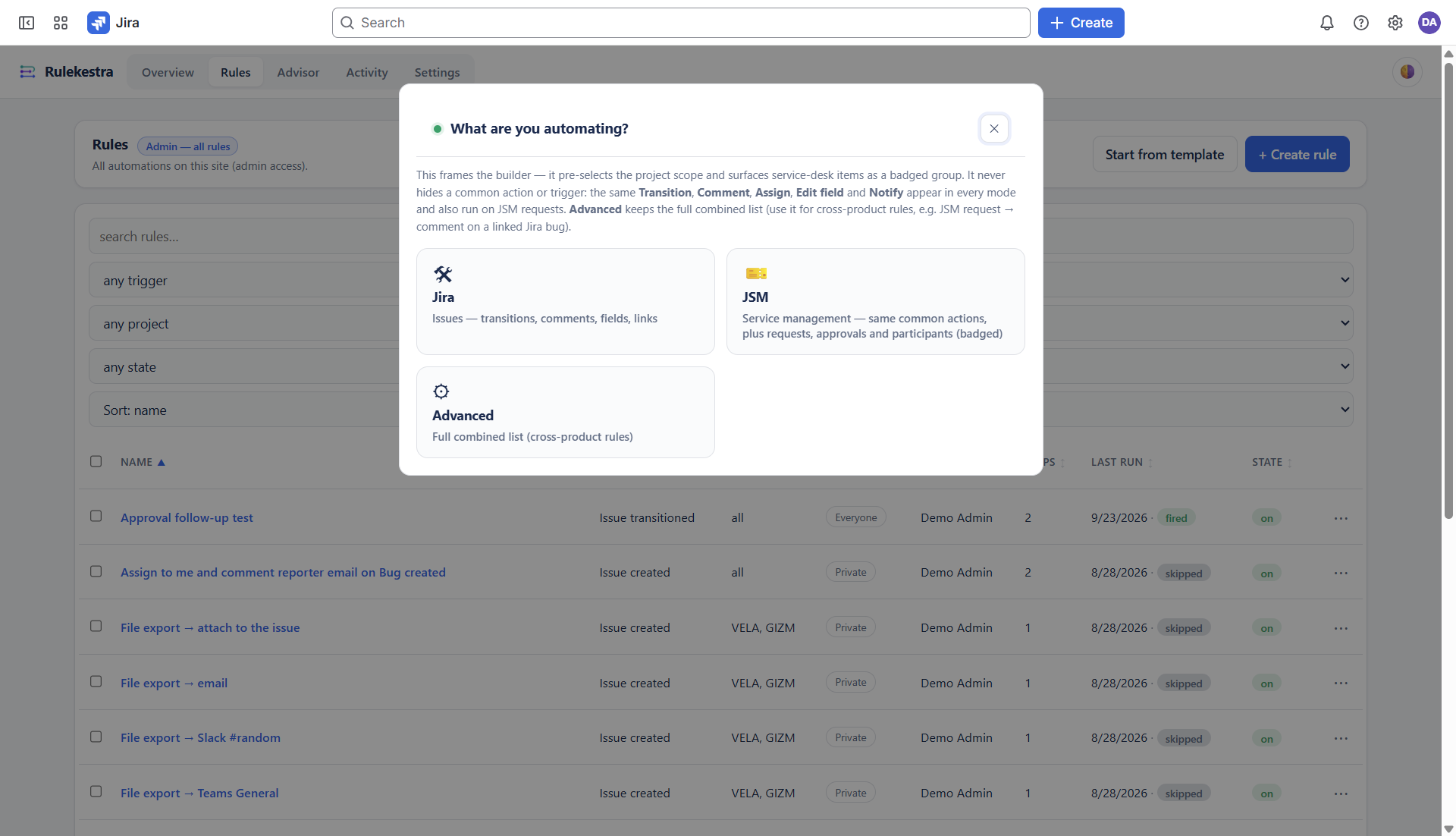1456x836 pixels.
Task: Expand the any trigger dropdown
Action: (720, 280)
